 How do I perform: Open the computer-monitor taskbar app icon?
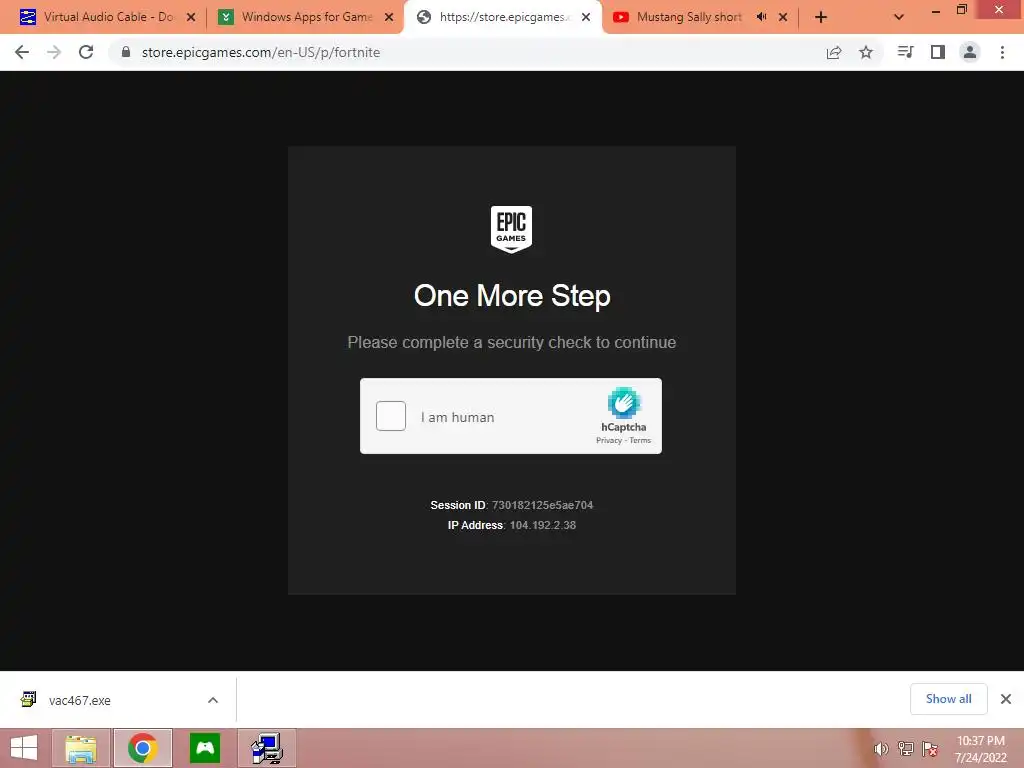[267, 748]
